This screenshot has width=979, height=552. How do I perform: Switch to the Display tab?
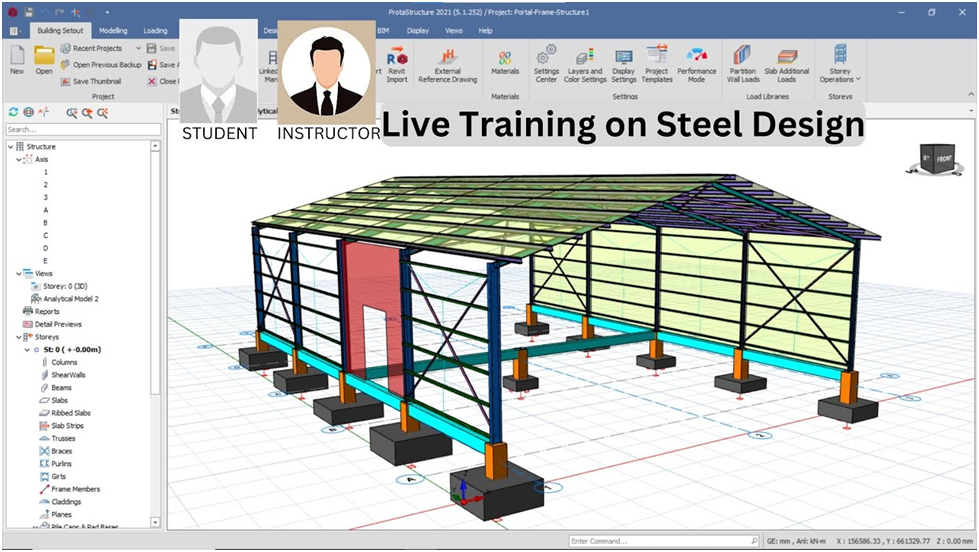(x=418, y=31)
